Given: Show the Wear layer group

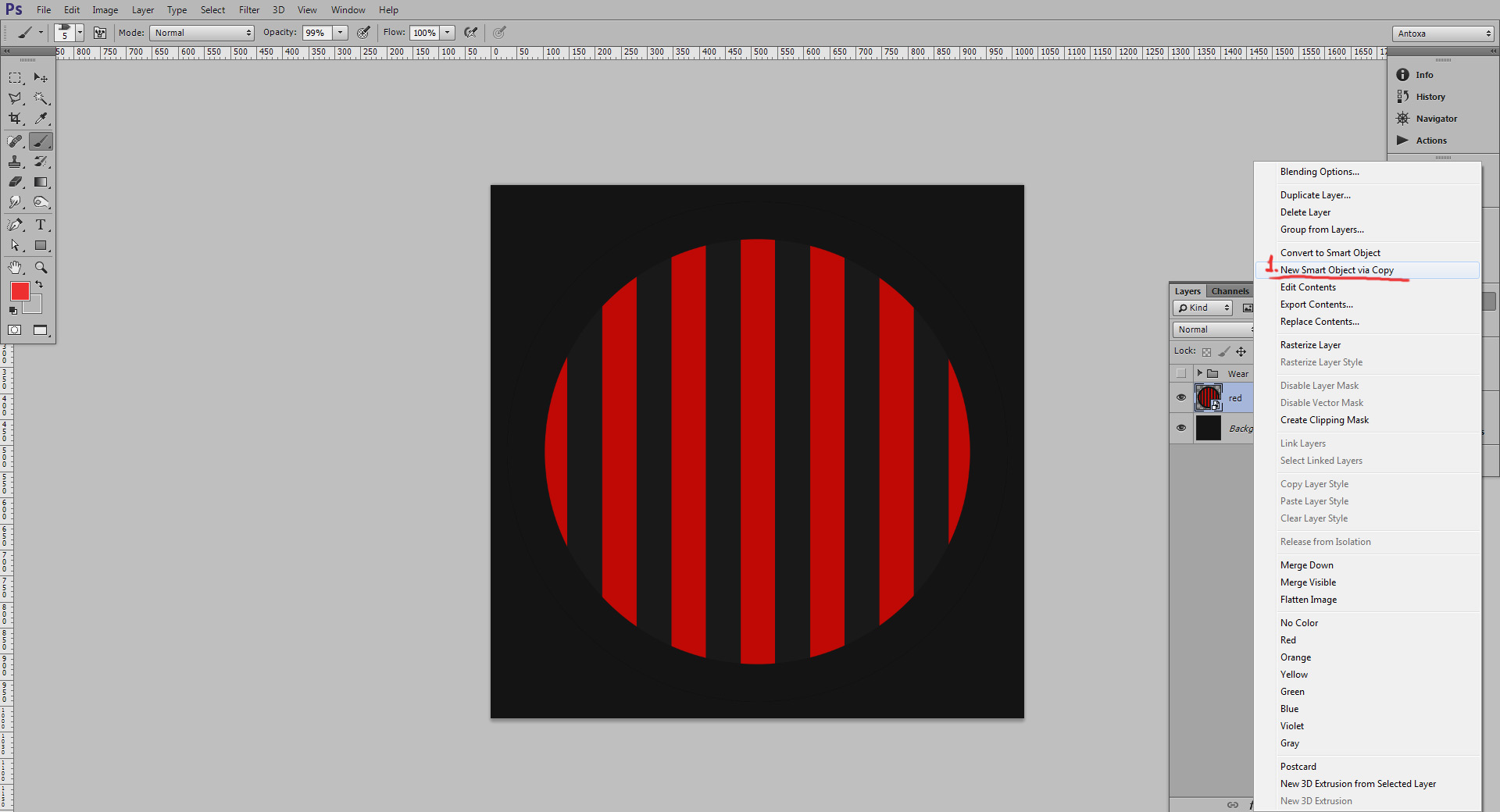Looking at the screenshot, I should coord(1181,373).
